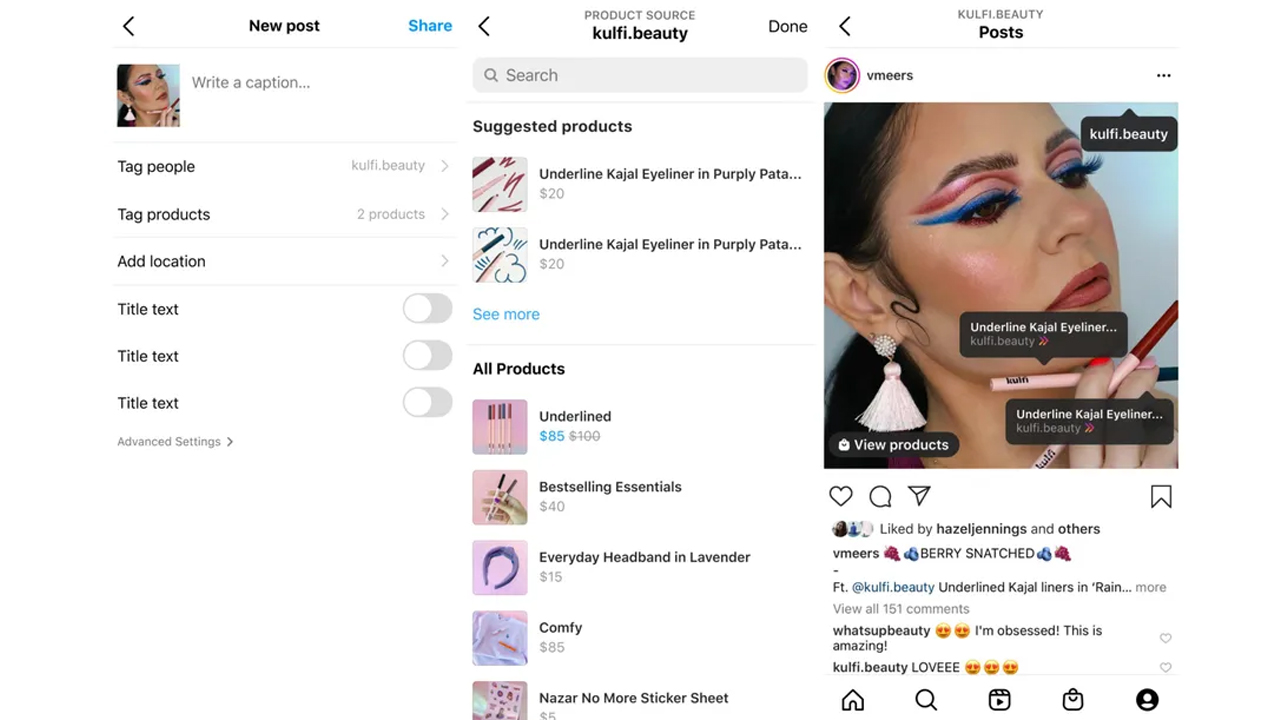Like the post with heart icon

[841, 496]
